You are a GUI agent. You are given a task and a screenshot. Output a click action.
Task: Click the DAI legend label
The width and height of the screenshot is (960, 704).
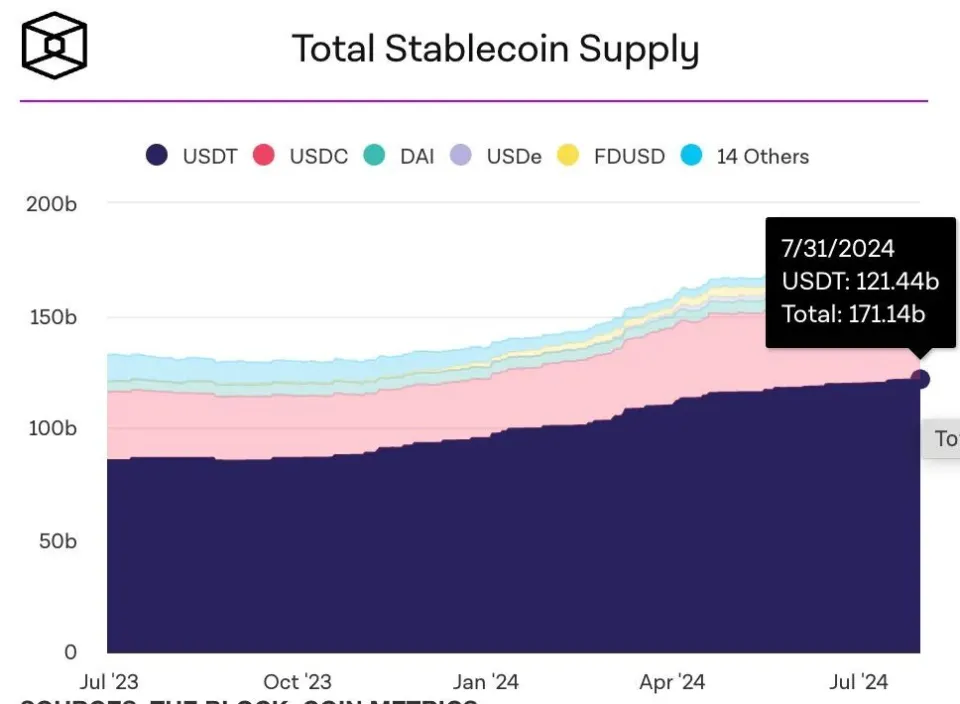click(417, 157)
